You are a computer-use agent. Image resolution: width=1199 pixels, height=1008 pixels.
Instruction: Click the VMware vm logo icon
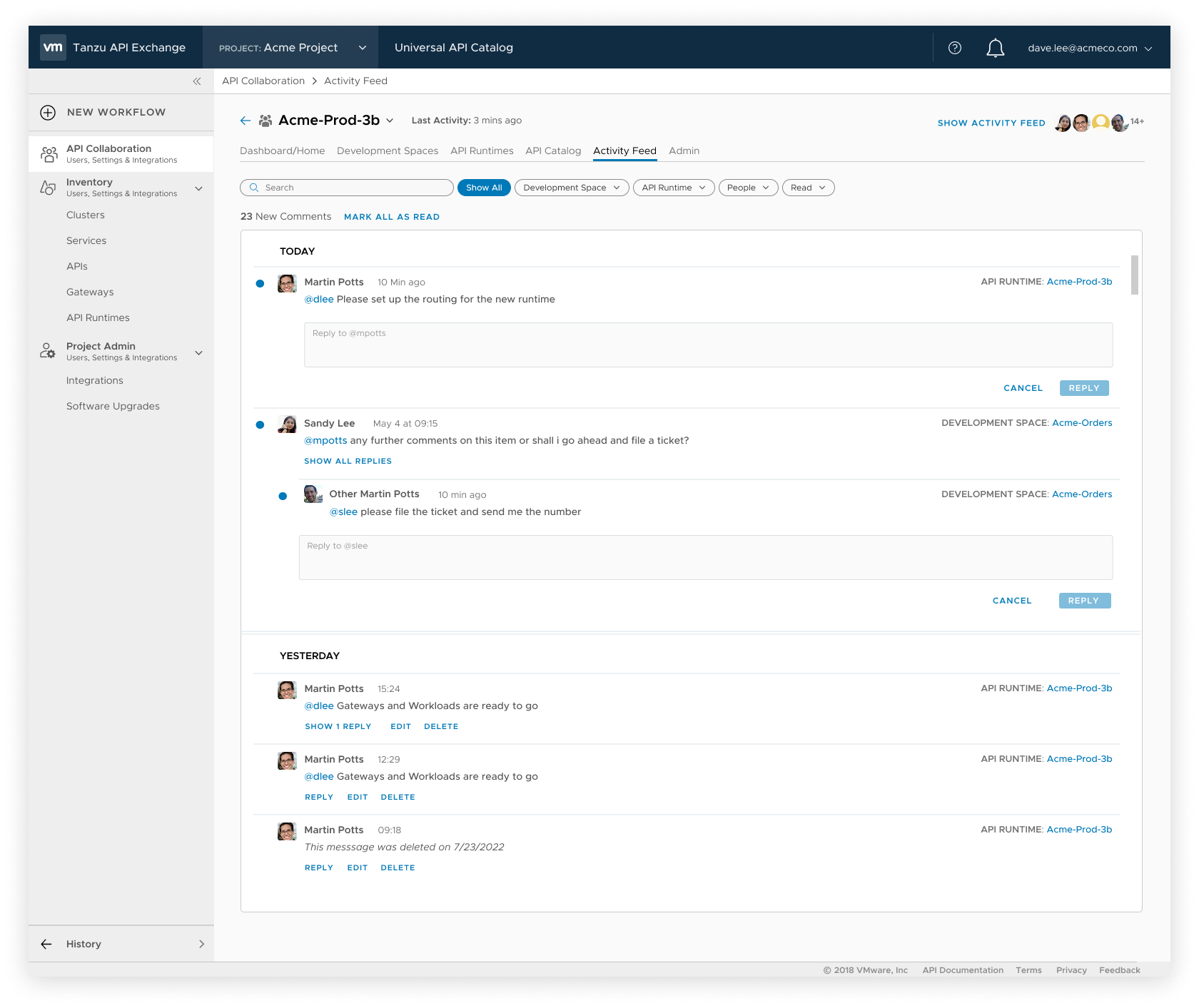pyautogui.click(x=53, y=47)
